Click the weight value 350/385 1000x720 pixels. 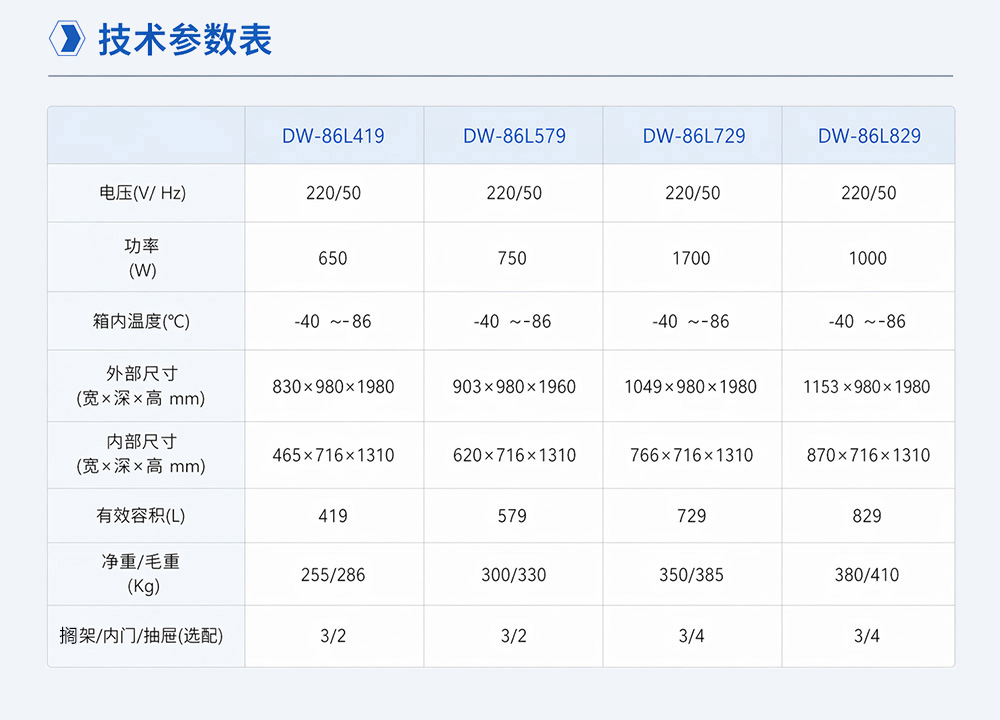click(x=691, y=575)
